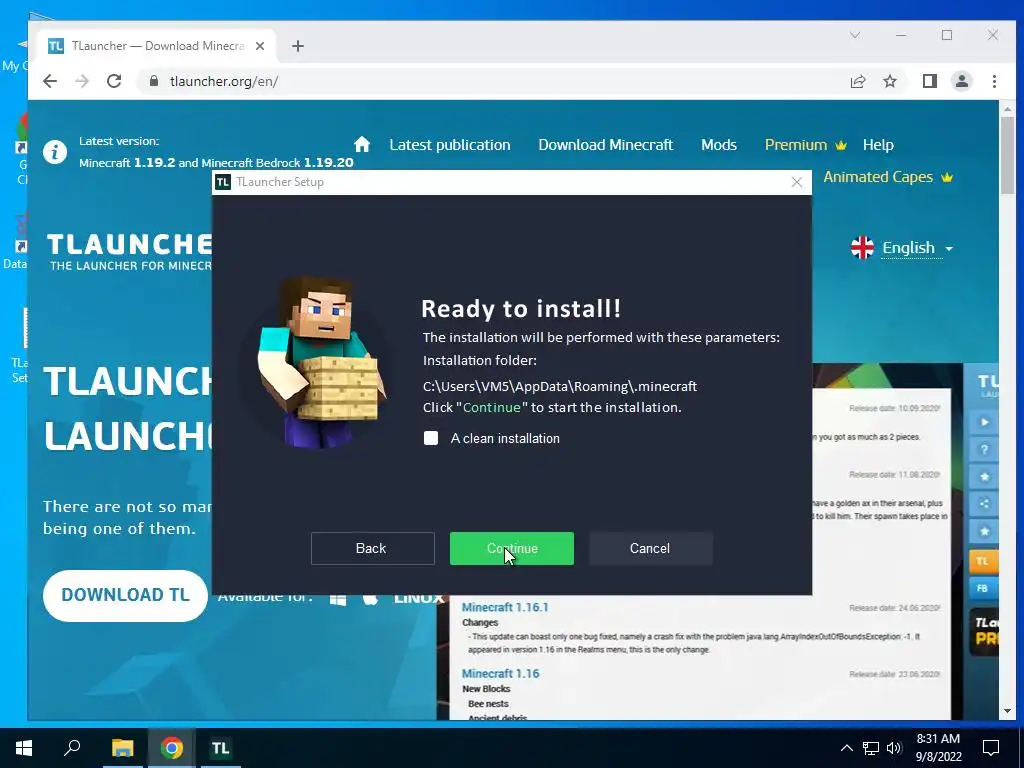Click the Windows platform icon on the page

[x=338, y=600]
